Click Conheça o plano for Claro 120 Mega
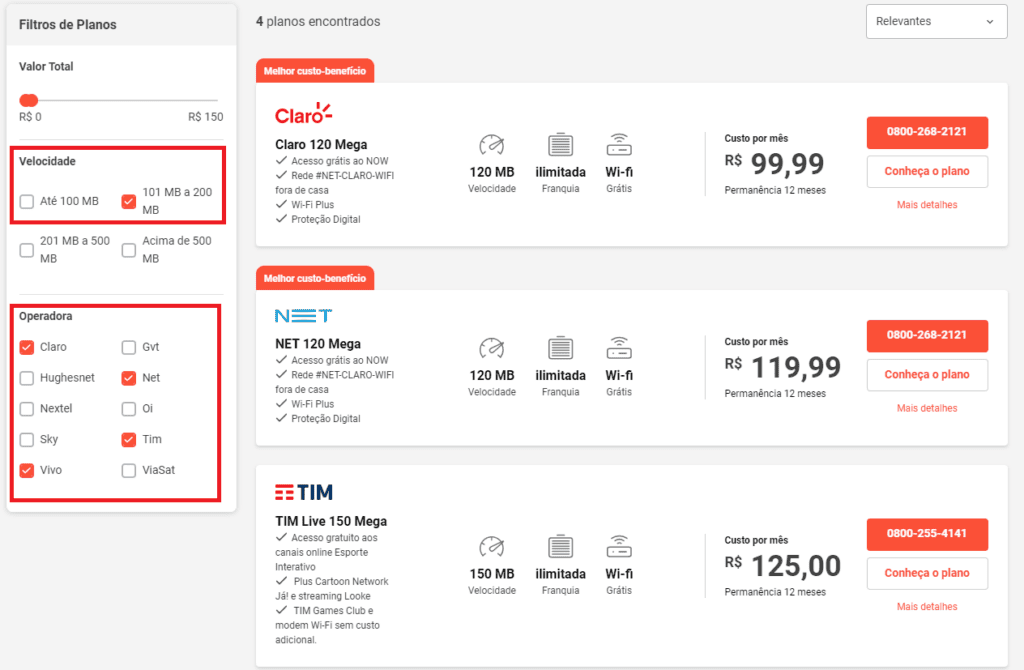This screenshot has width=1024, height=670. tap(926, 171)
